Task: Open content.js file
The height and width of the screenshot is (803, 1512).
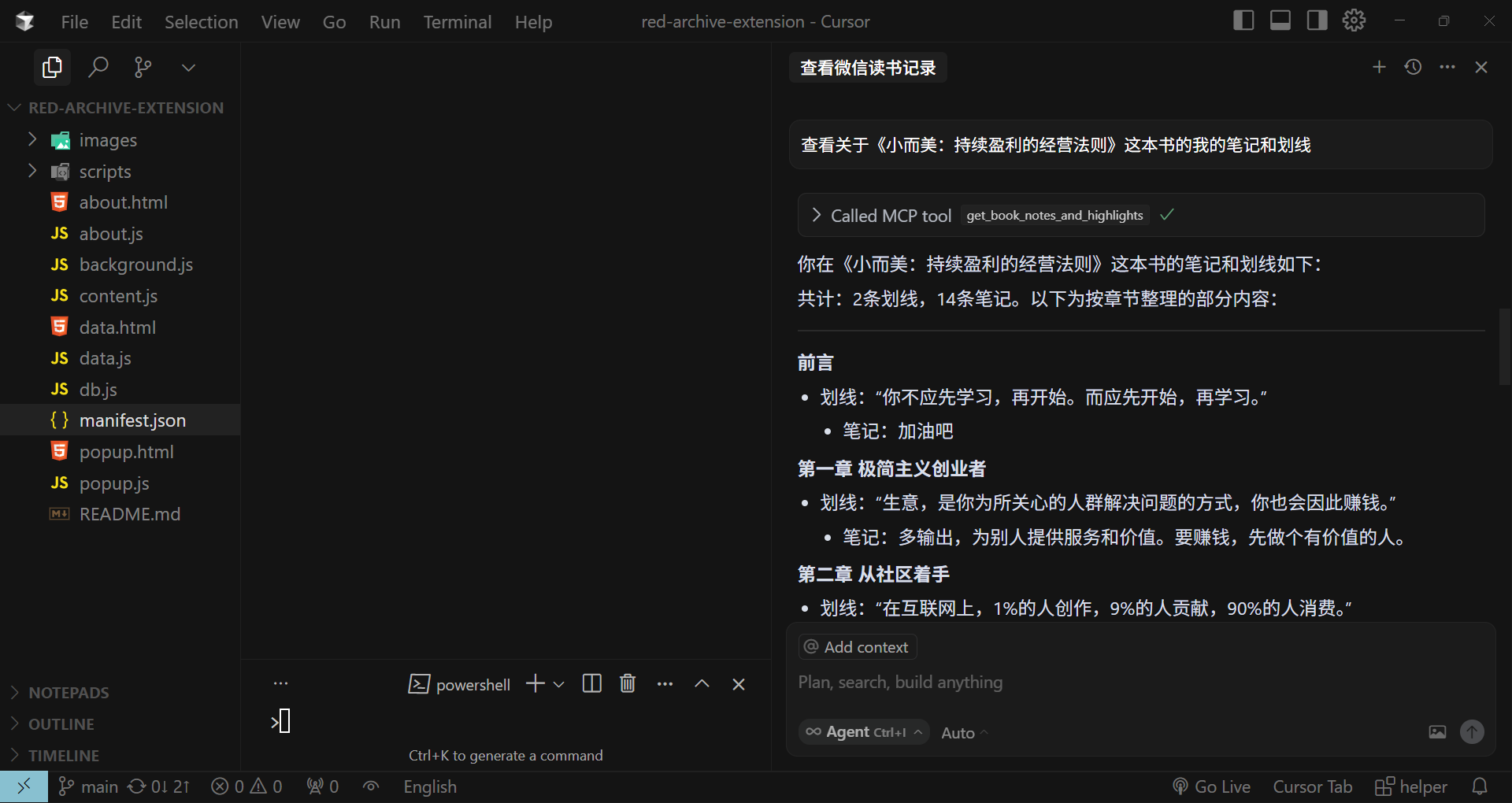Action: [120, 296]
